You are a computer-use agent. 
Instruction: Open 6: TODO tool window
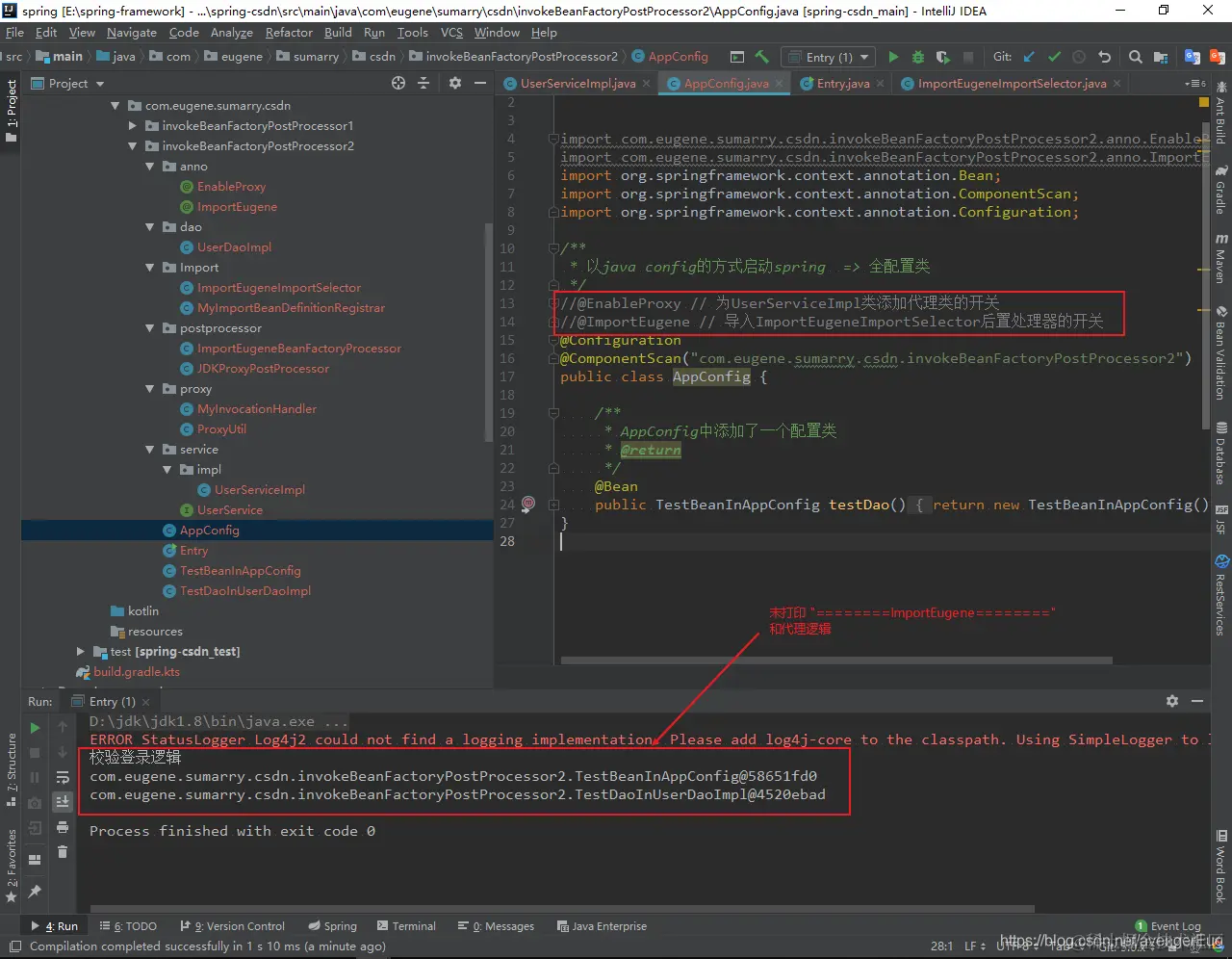[128, 926]
